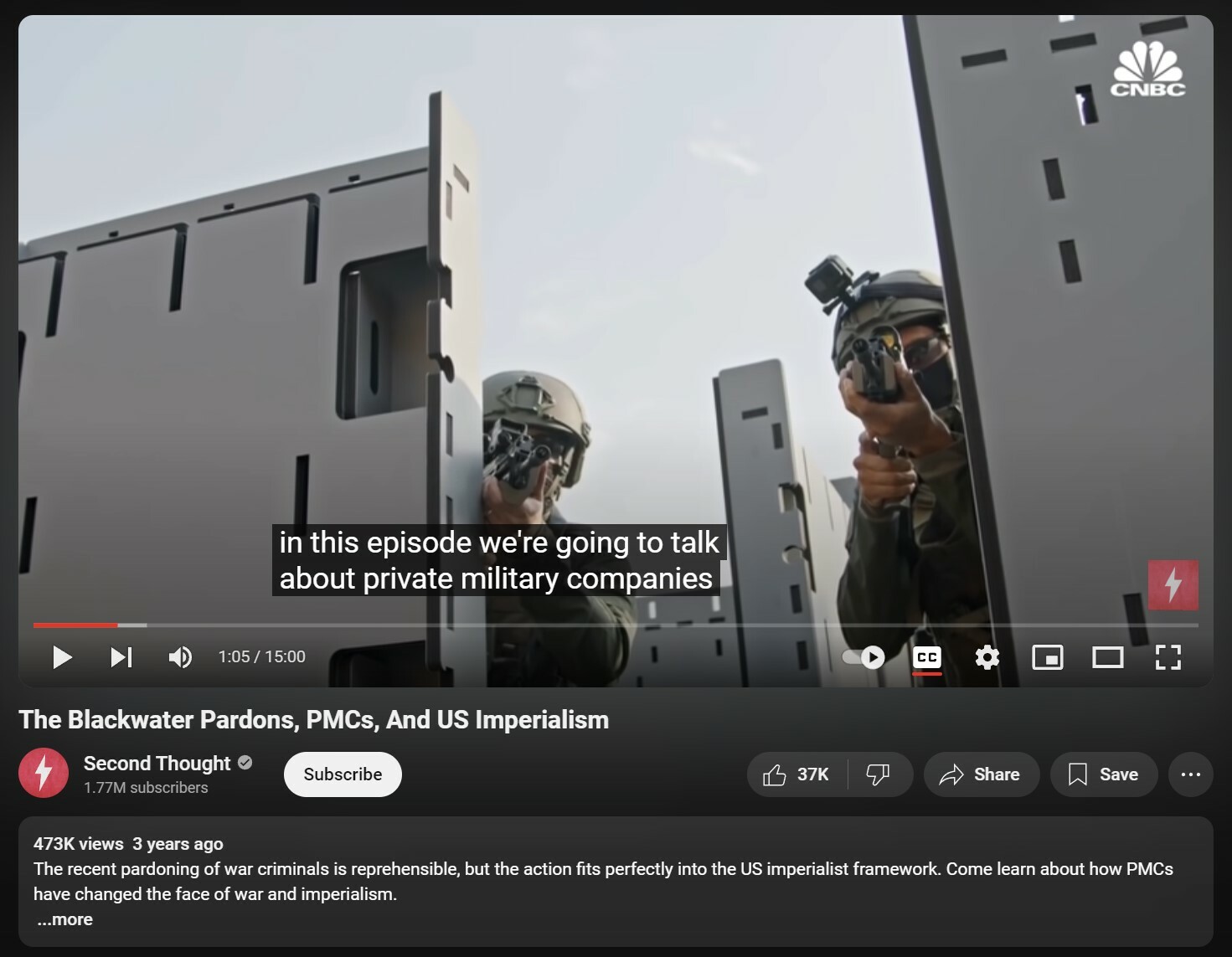This screenshot has height=957, width=1232.
Task: Share this video
Action: tap(982, 774)
